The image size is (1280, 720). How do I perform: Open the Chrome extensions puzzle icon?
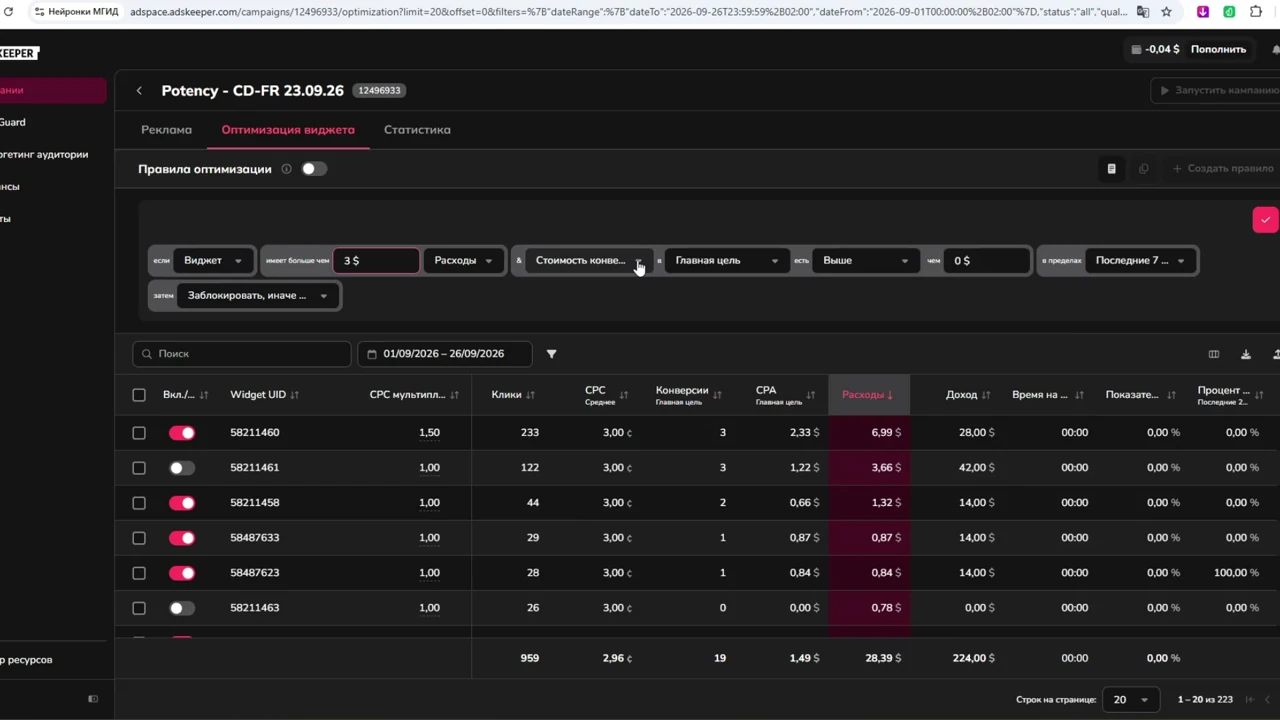click(1256, 12)
